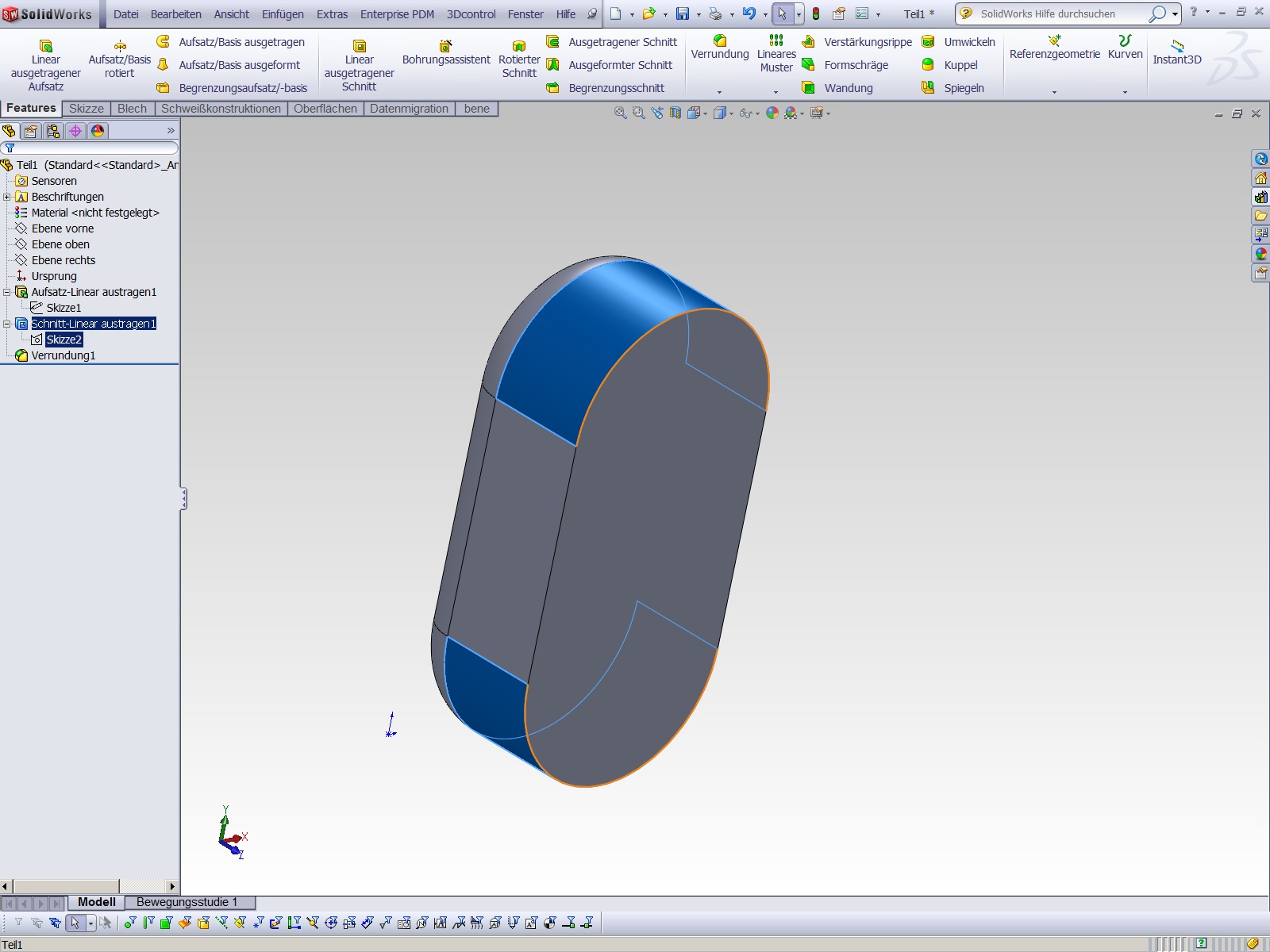The image size is (1270, 952).
Task: Apply Verrundung fillet tool
Action: click(x=720, y=47)
